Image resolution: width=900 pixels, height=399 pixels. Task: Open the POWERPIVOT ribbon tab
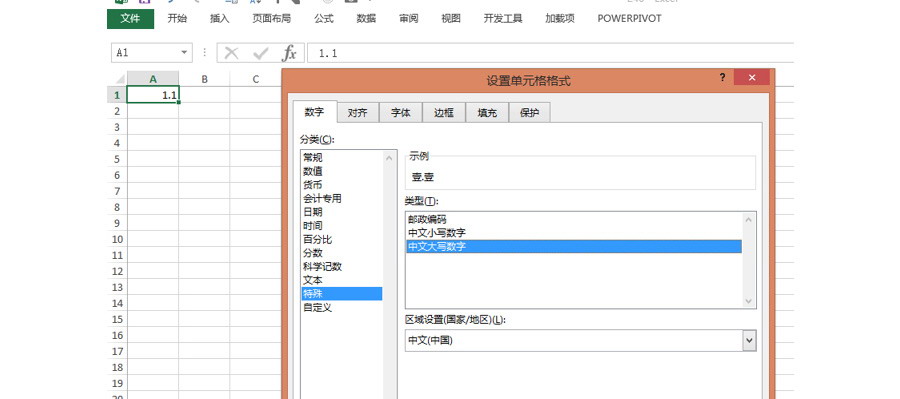[629, 18]
